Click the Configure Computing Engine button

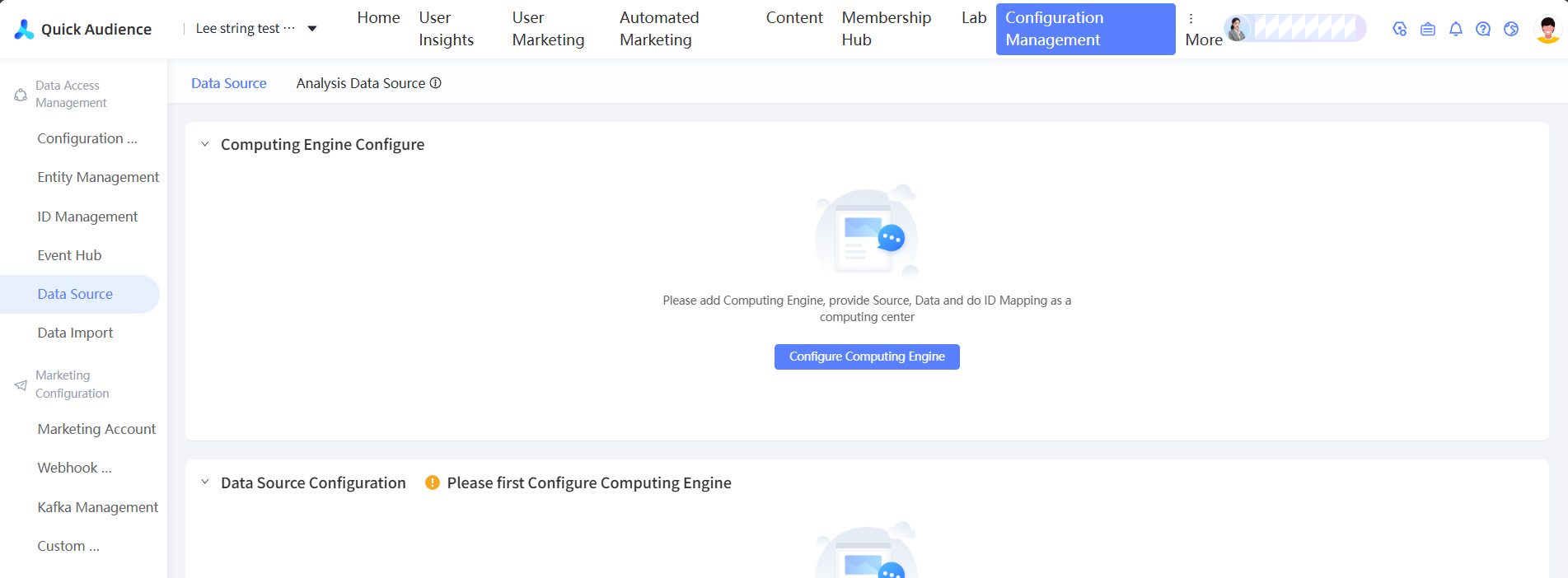867,357
